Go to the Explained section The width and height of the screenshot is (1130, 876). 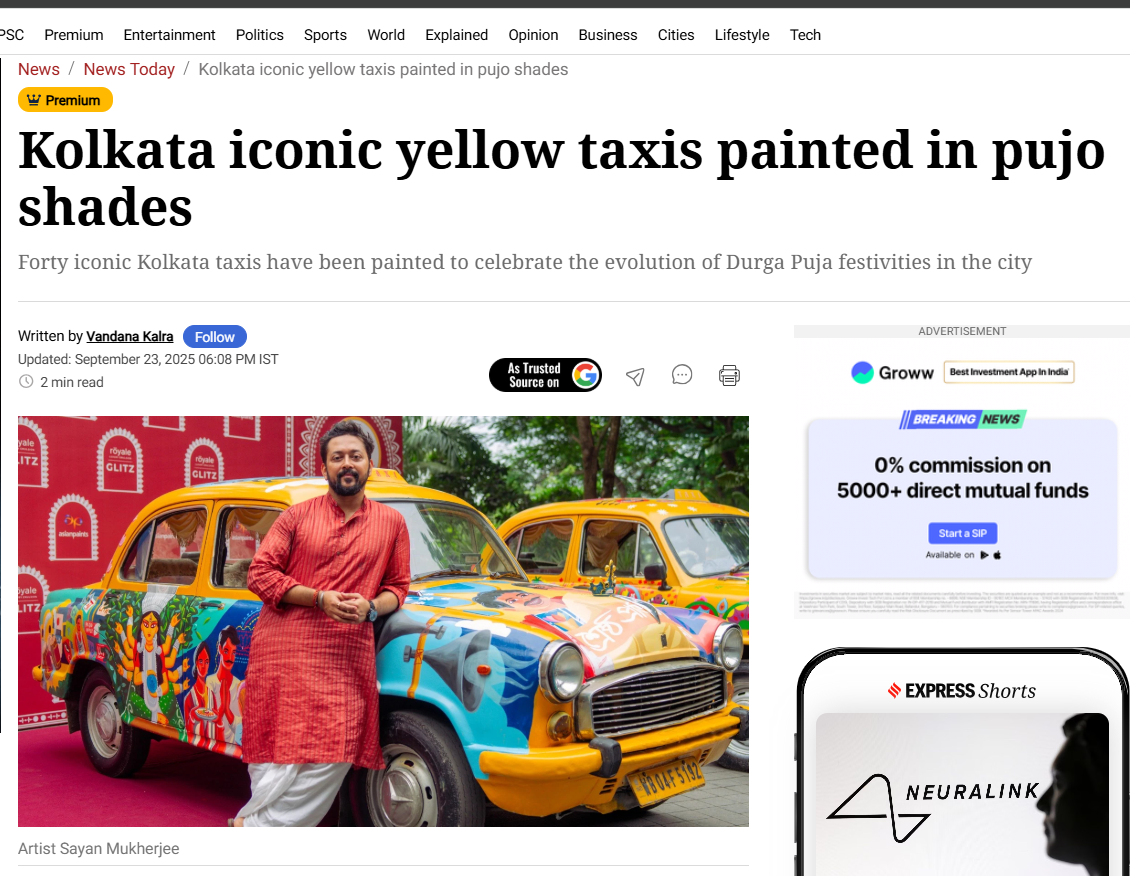click(456, 35)
